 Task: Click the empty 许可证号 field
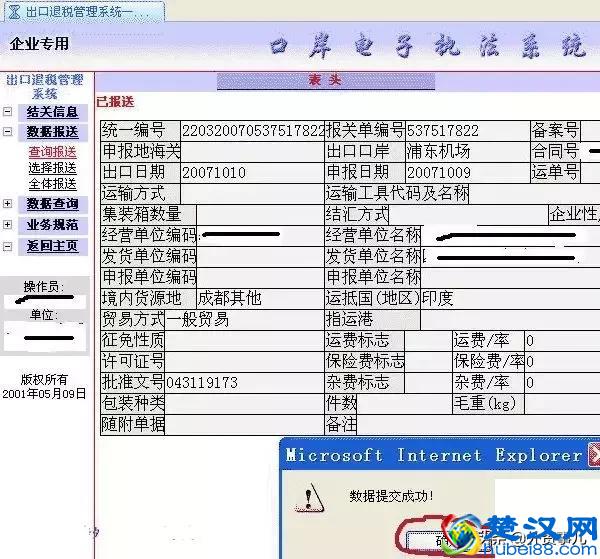click(x=244, y=362)
